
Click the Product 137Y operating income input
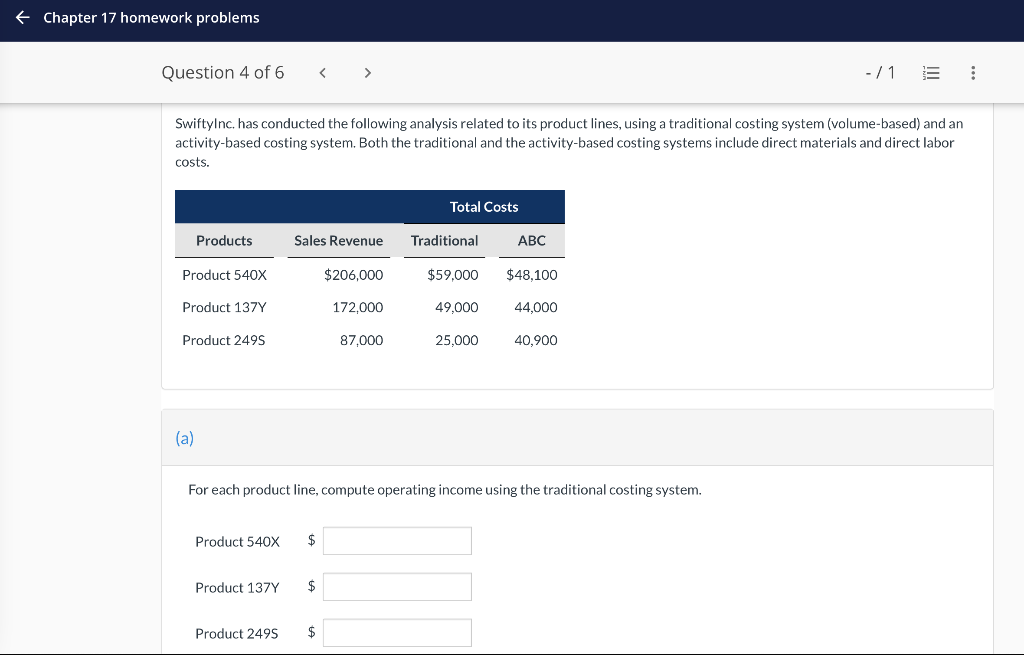[397, 586]
